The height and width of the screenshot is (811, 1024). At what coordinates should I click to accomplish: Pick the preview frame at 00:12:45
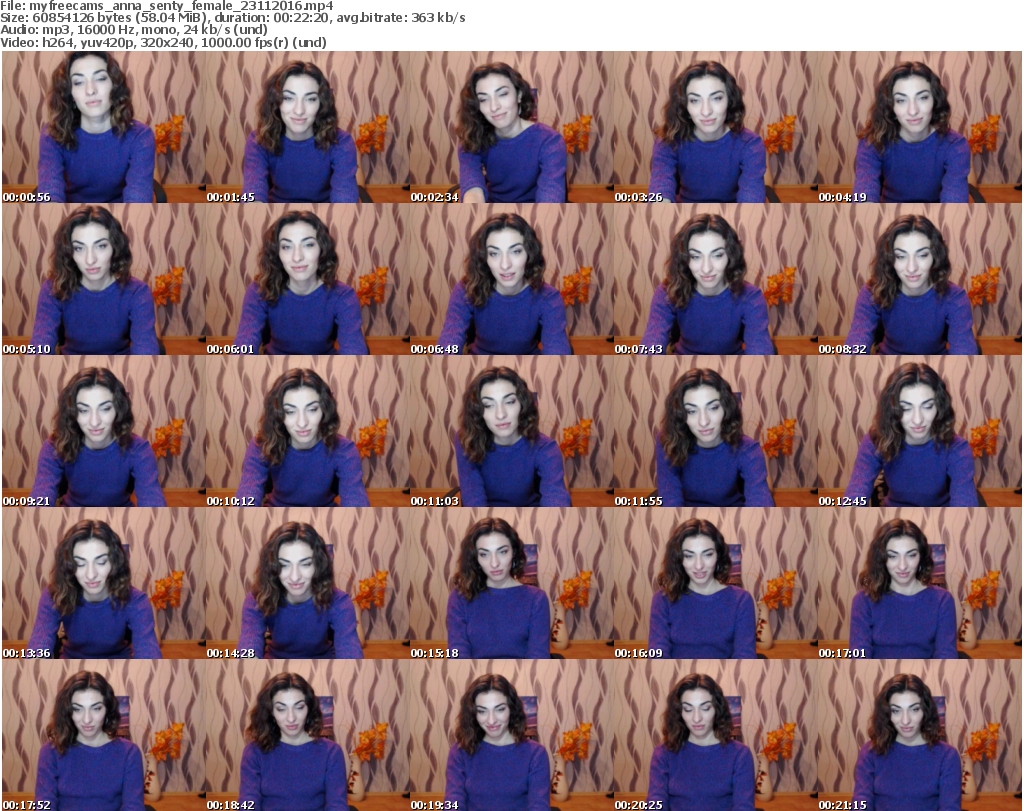(920, 431)
